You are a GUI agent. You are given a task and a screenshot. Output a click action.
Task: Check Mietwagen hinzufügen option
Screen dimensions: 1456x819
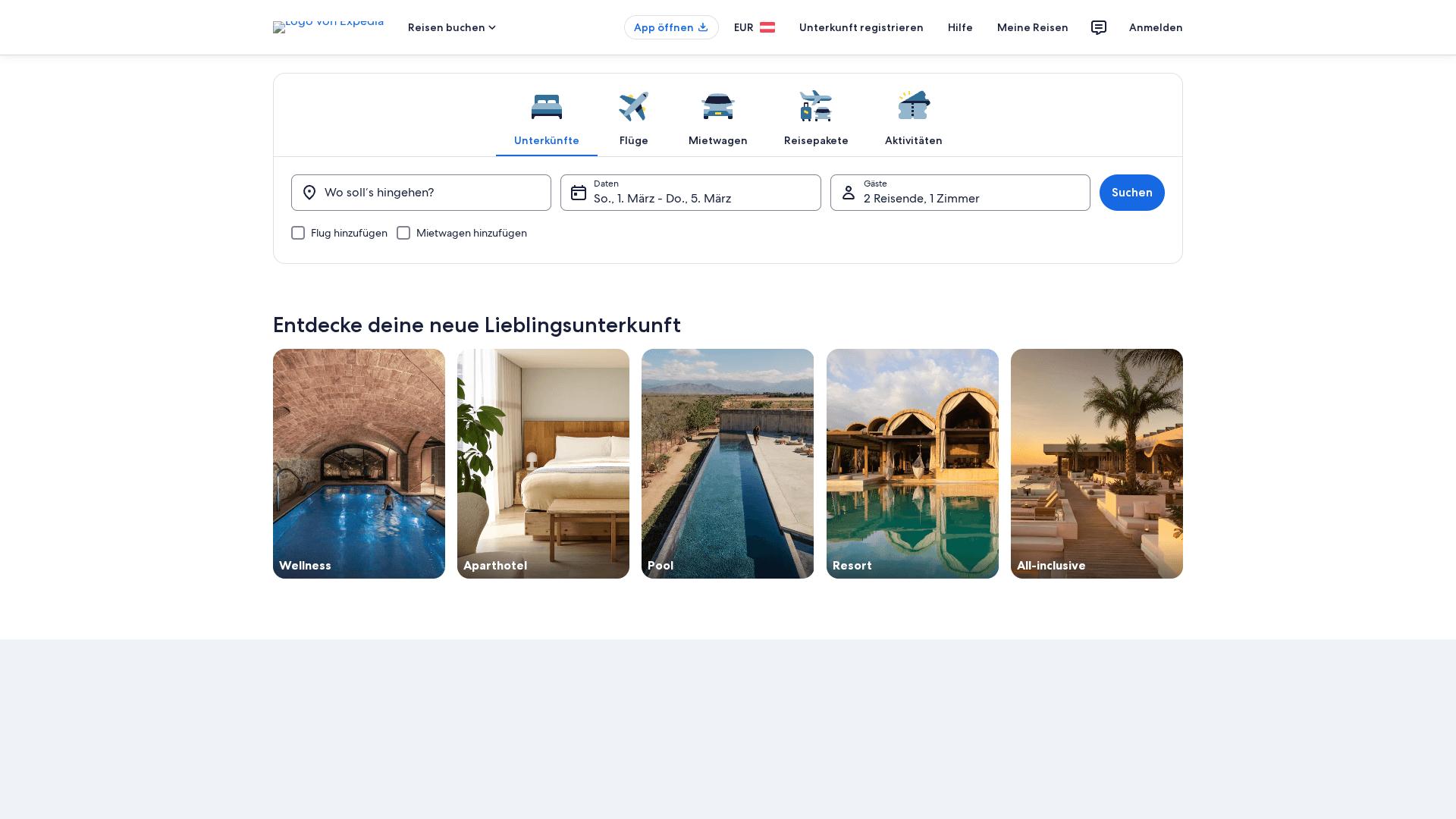point(403,233)
